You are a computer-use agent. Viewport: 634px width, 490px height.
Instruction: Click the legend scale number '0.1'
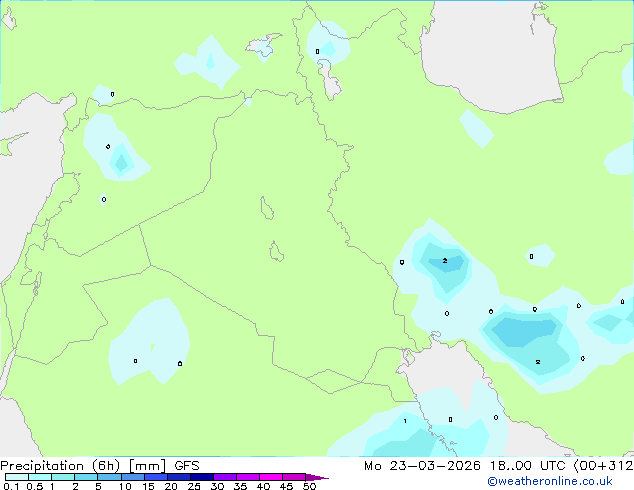click(11, 486)
